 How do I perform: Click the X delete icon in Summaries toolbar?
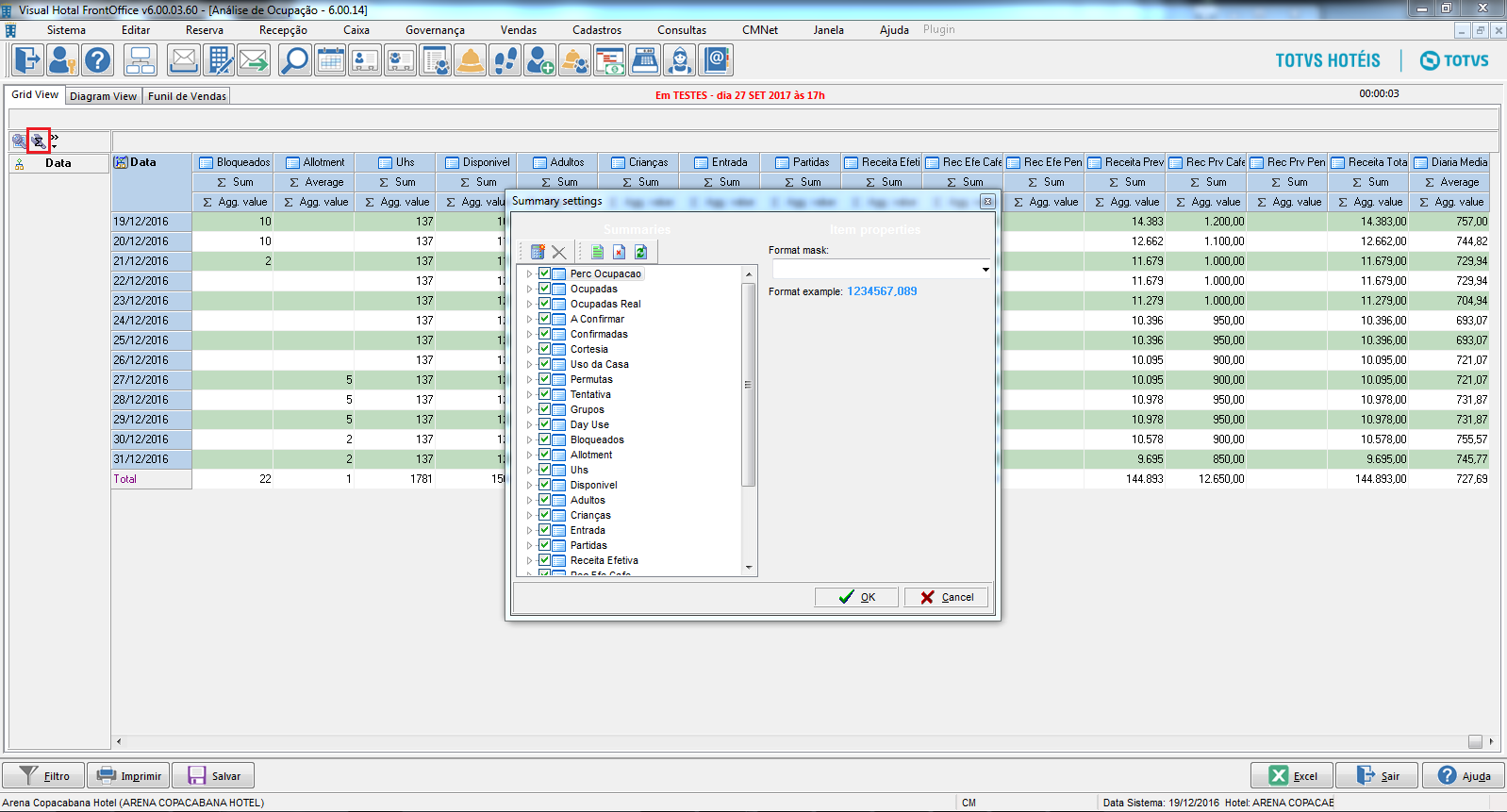[559, 252]
